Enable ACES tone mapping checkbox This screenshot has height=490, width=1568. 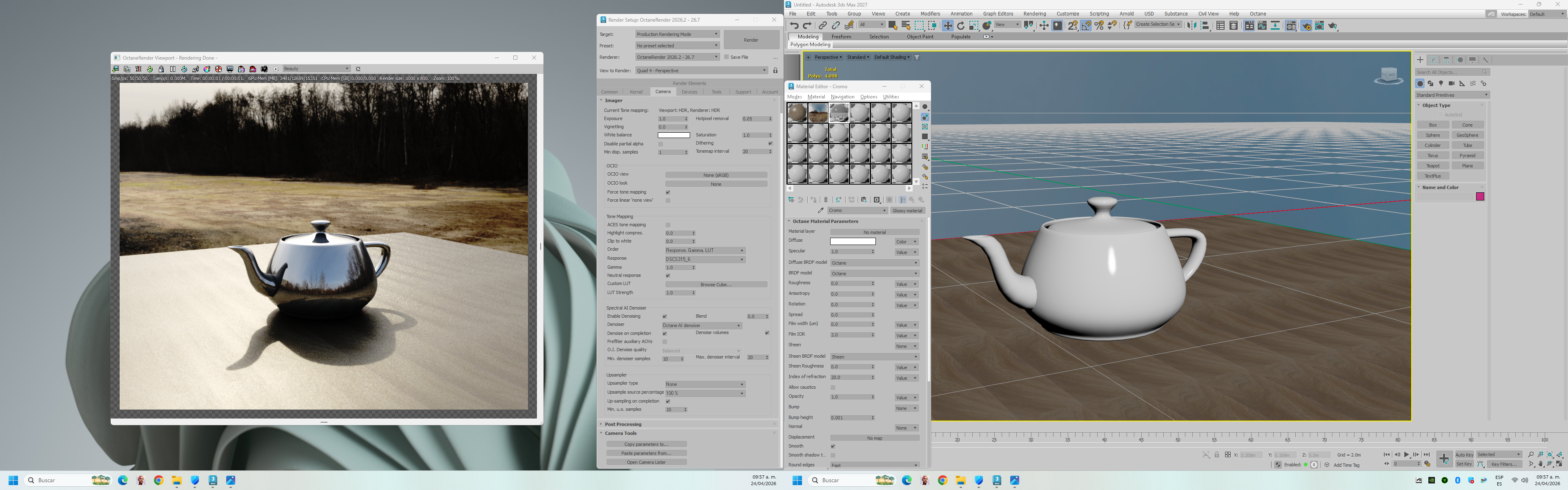668,225
